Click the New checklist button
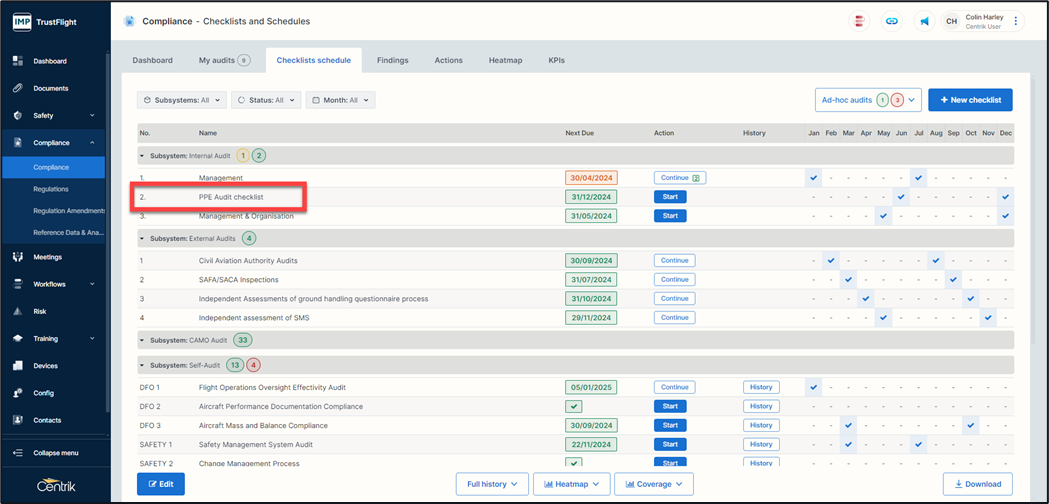 tap(970, 100)
